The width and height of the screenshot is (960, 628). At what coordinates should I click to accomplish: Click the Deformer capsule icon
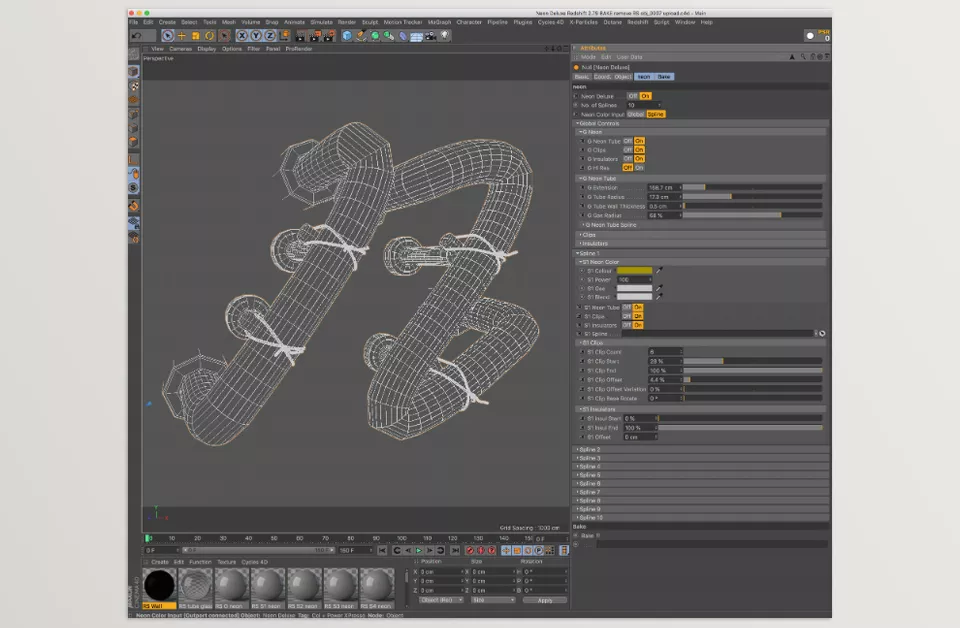[403, 36]
